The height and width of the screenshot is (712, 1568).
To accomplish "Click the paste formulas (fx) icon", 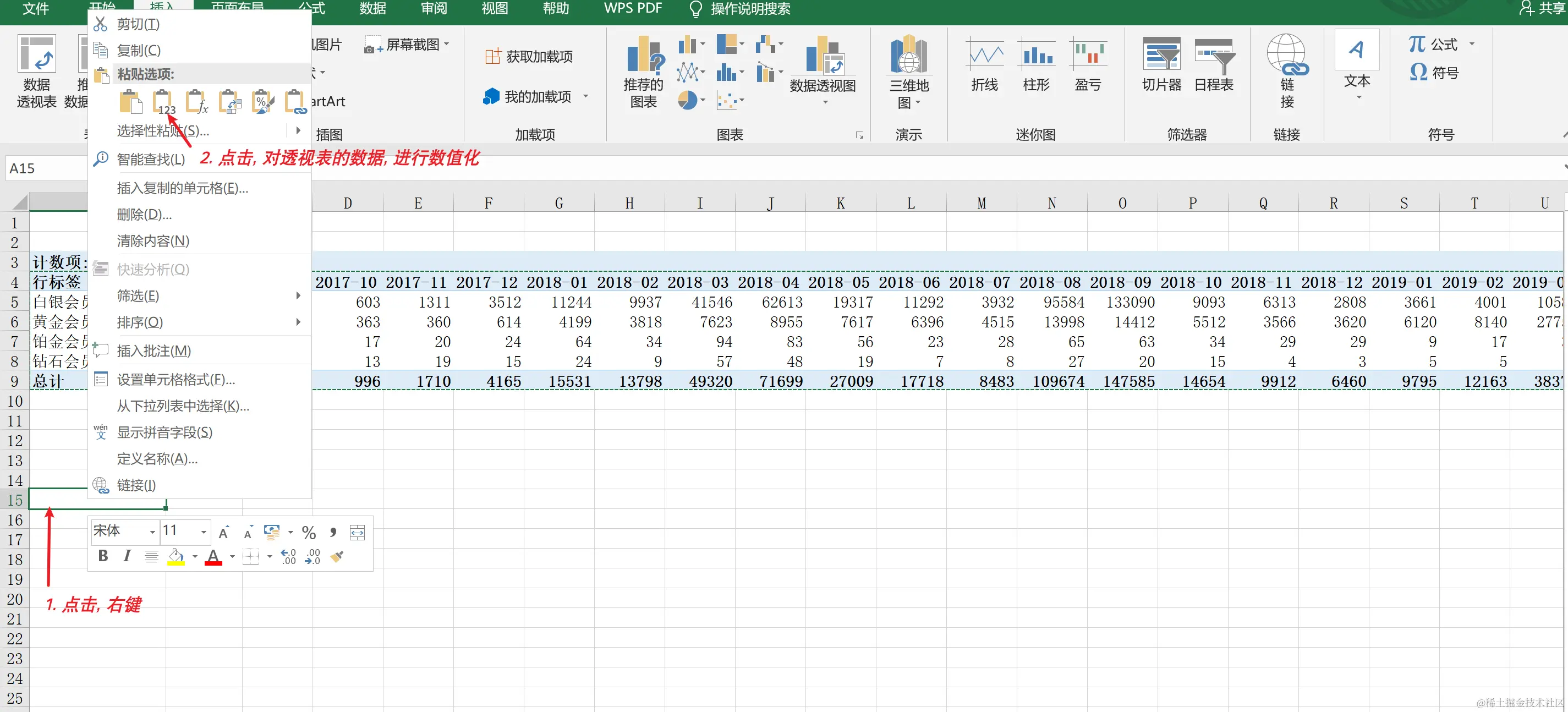I will pos(196,102).
